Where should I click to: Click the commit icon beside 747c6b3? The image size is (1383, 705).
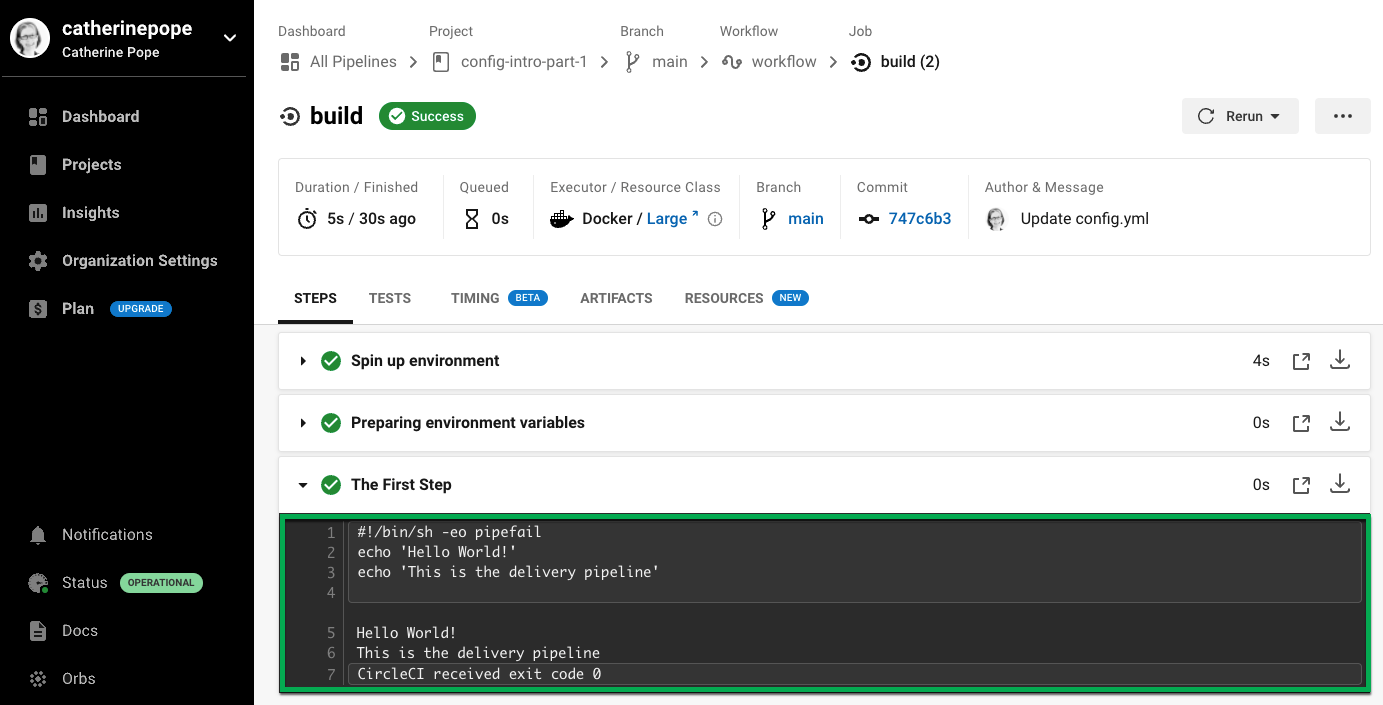click(869, 219)
